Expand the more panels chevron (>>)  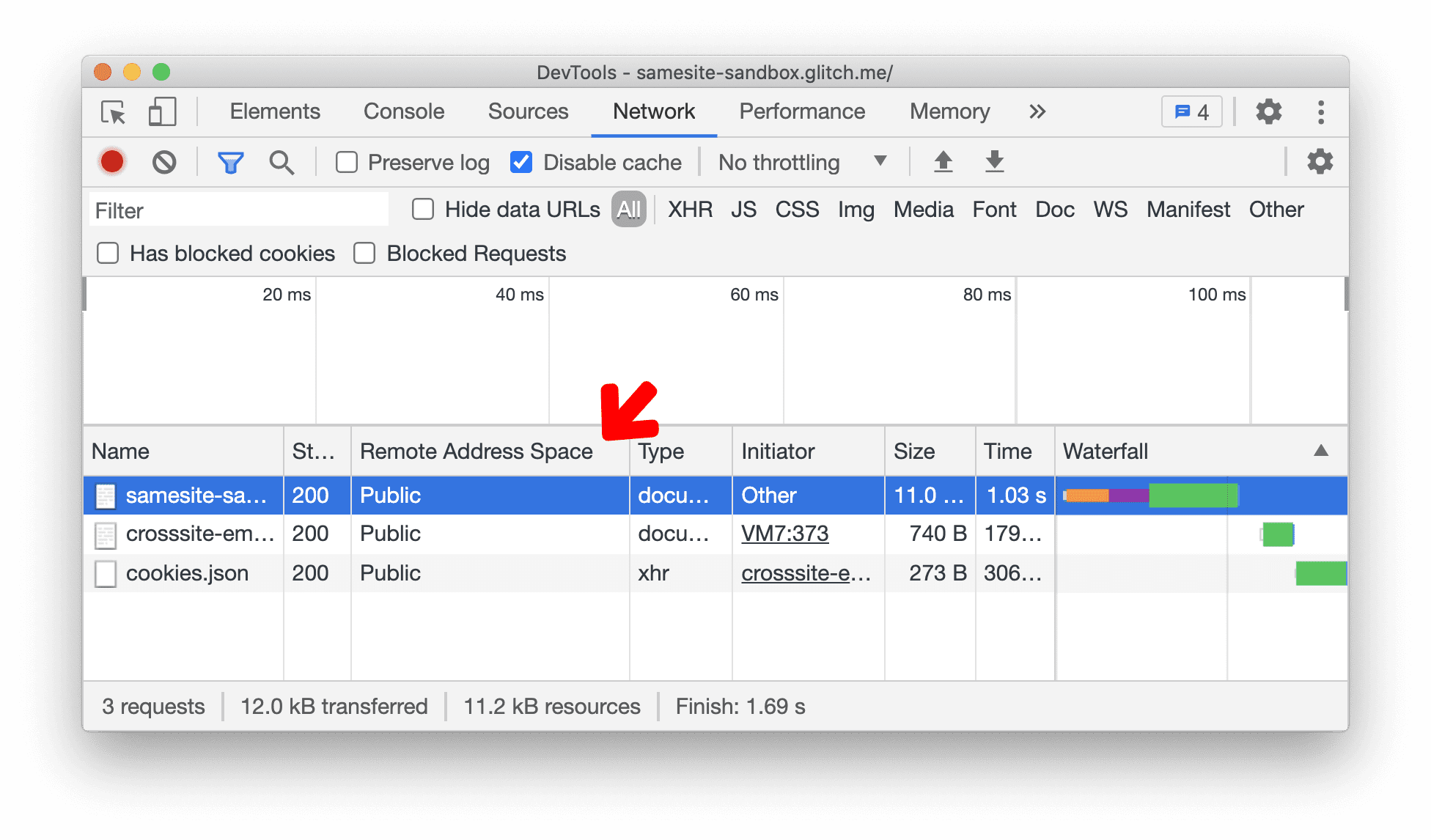pyautogui.click(x=1038, y=110)
